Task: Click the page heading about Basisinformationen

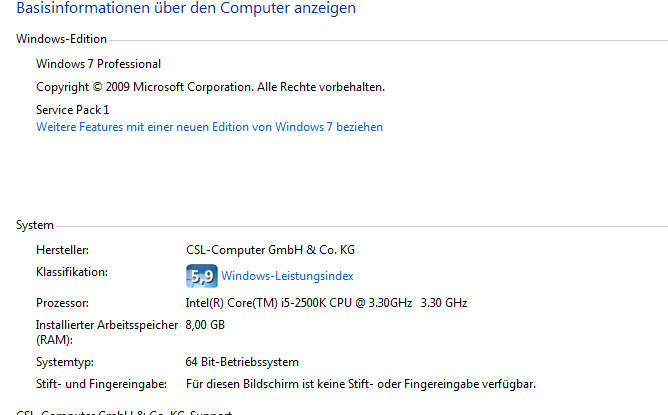Action: click(x=186, y=9)
